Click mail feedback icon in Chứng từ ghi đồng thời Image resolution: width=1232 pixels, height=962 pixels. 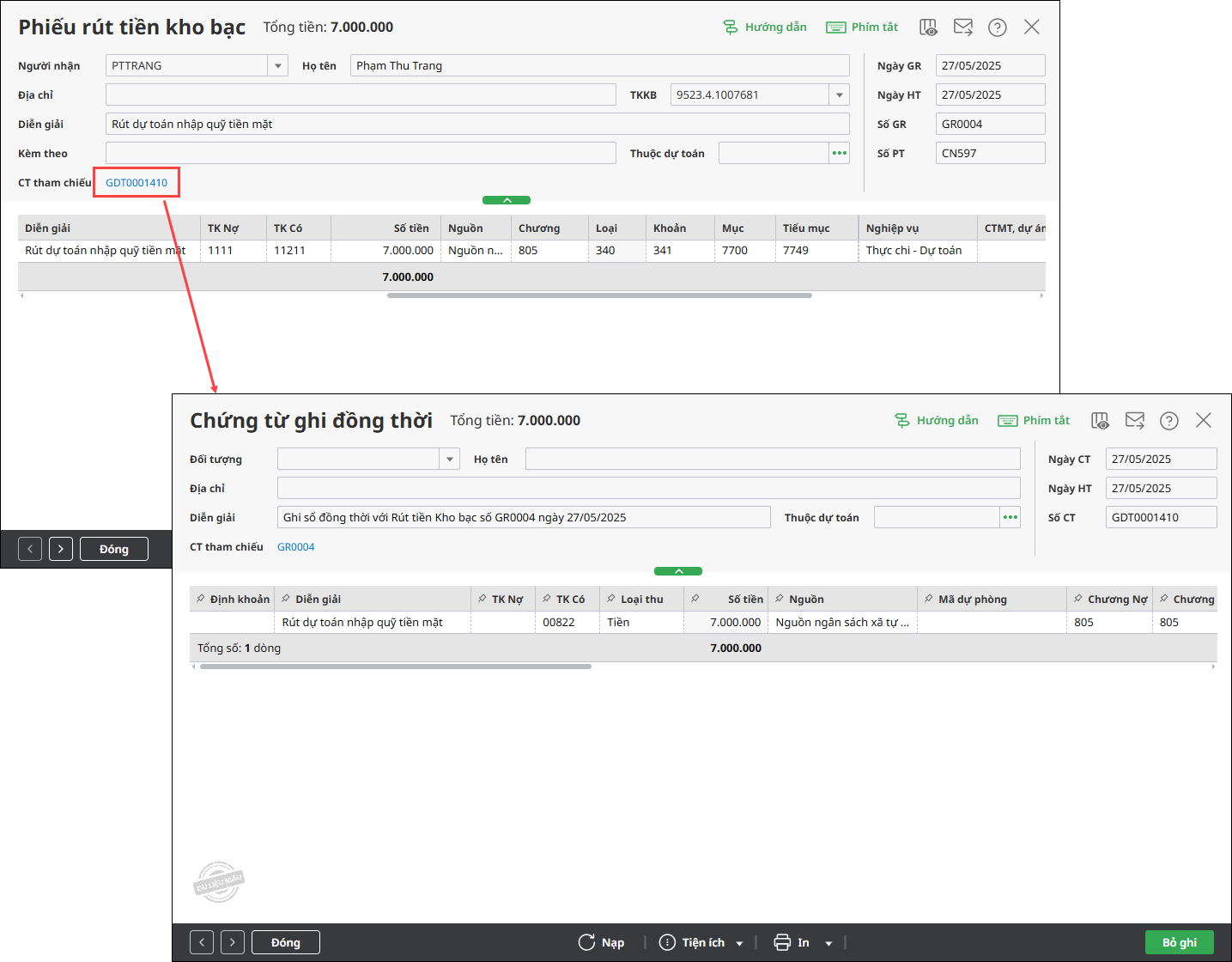click(1135, 421)
